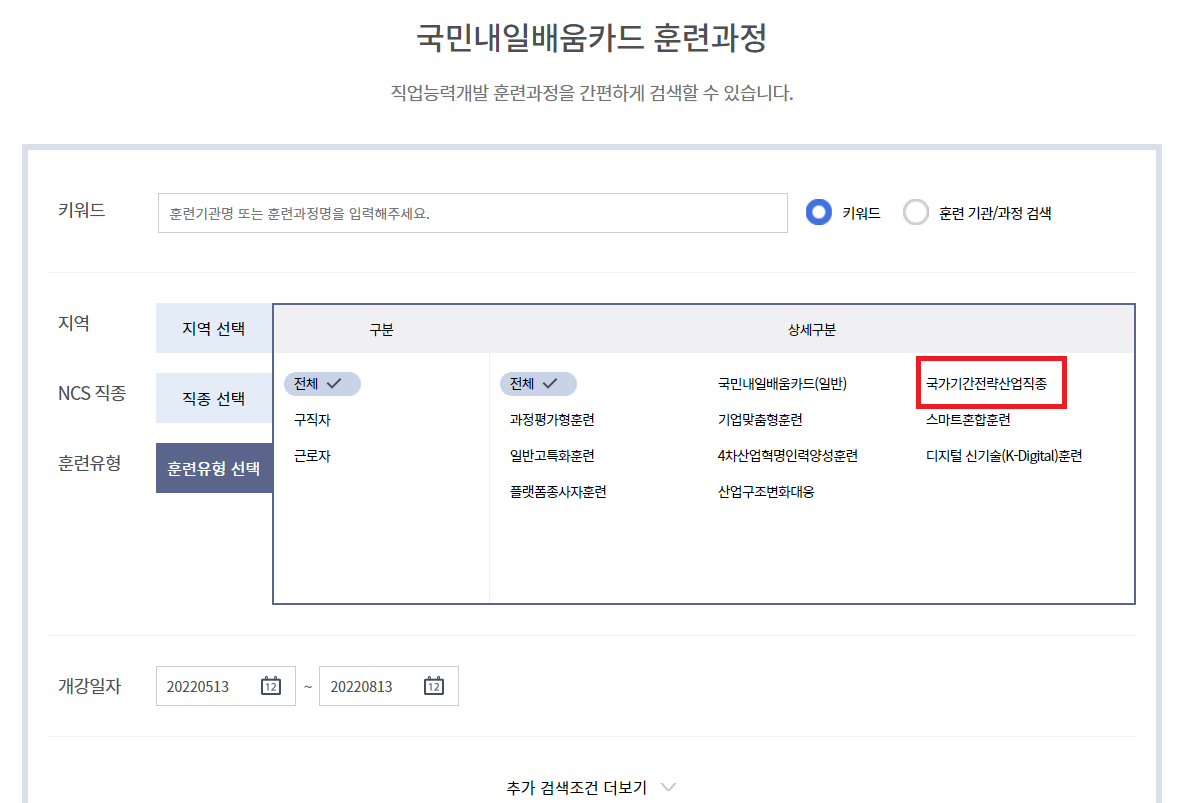Choose 기업맞춤형훈련 option
1180x803 pixels.
(758, 420)
